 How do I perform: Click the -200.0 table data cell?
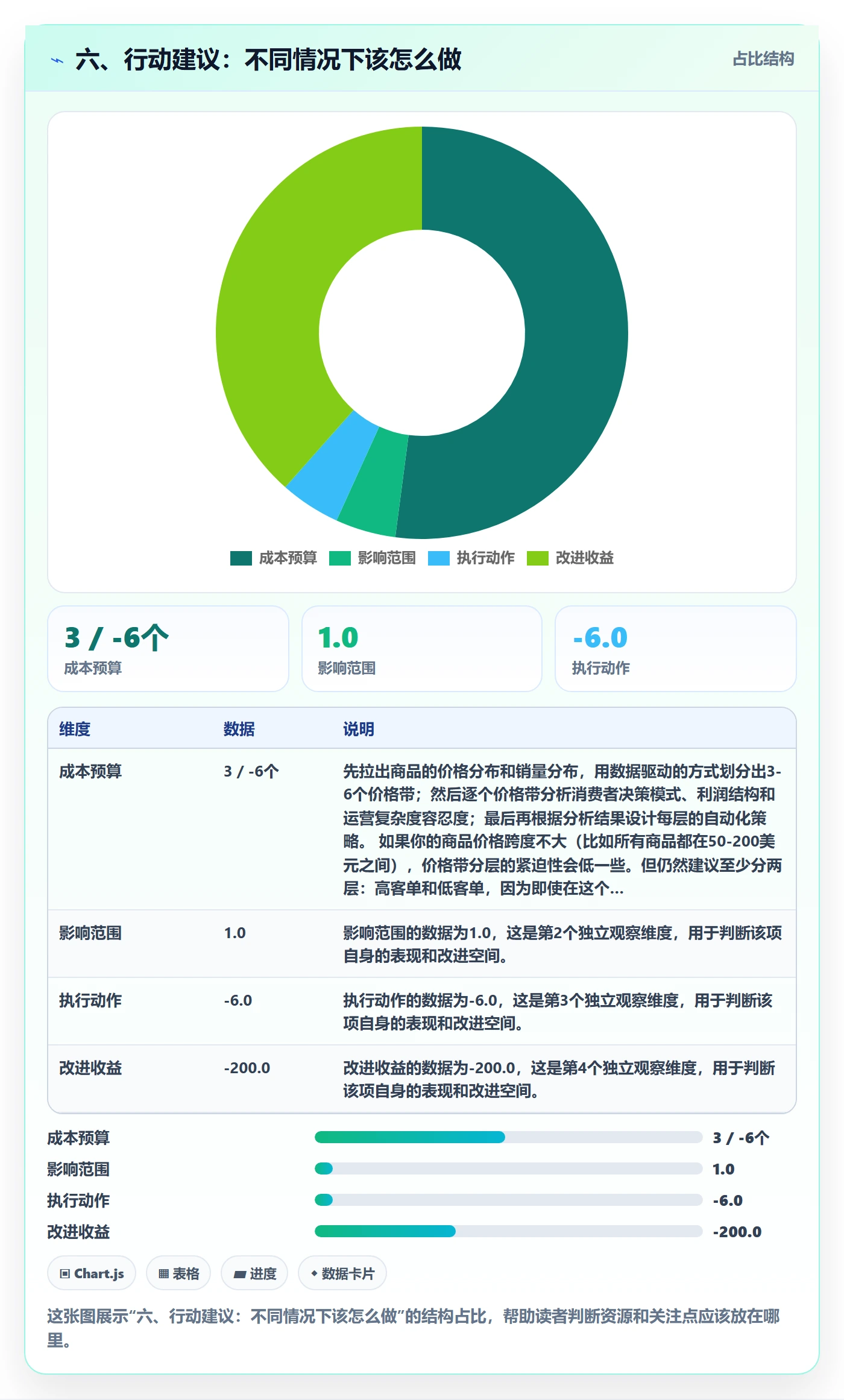pyautogui.click(x=247, y=1068)
